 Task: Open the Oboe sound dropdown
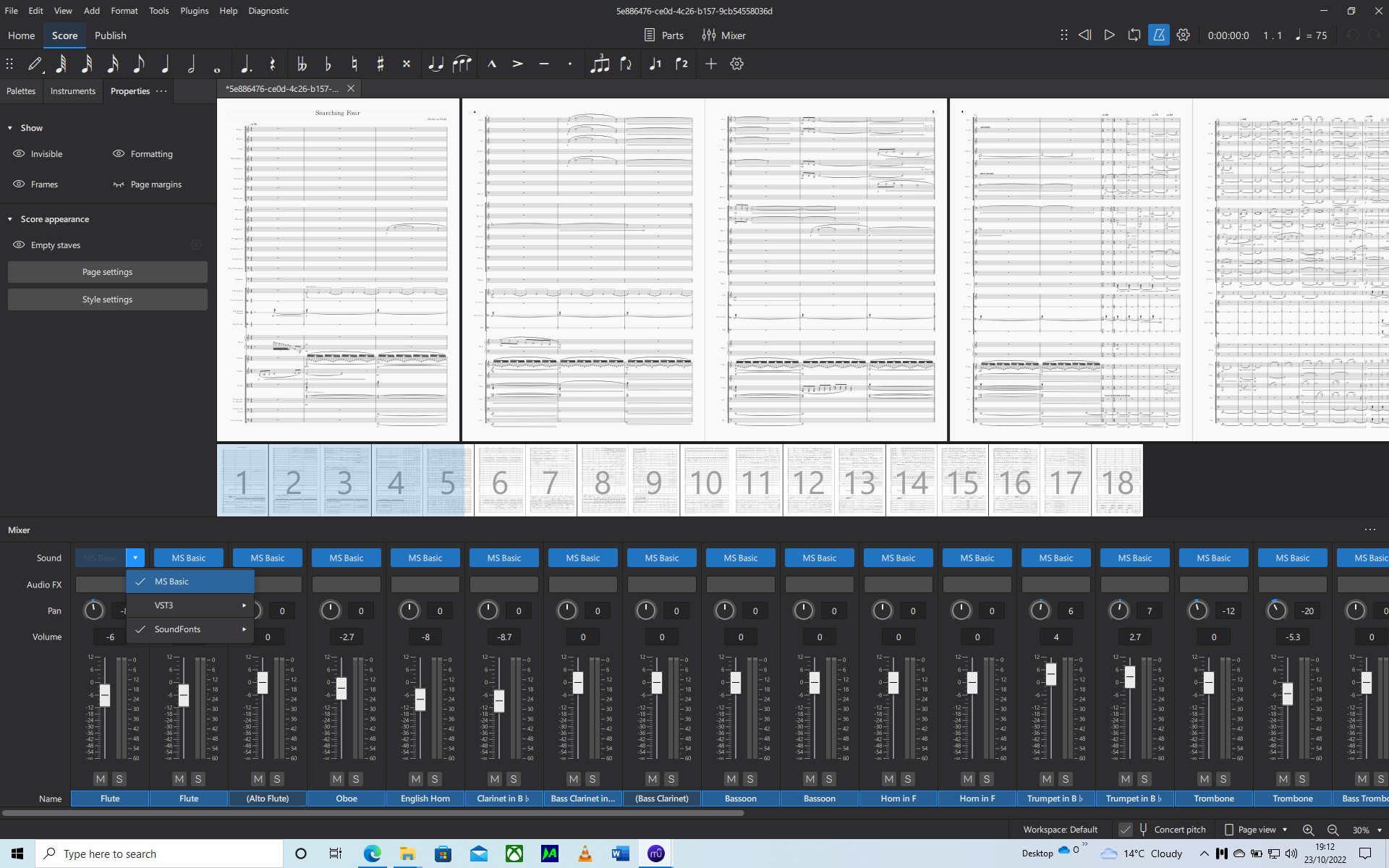[346, 557]
